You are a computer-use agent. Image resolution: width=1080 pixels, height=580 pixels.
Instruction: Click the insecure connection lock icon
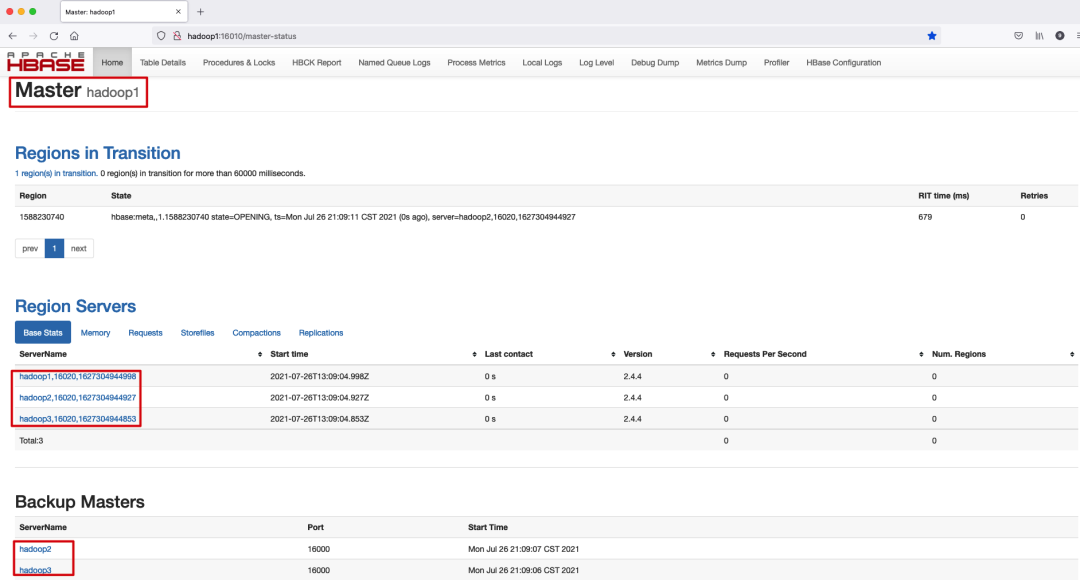pos(177,36)
